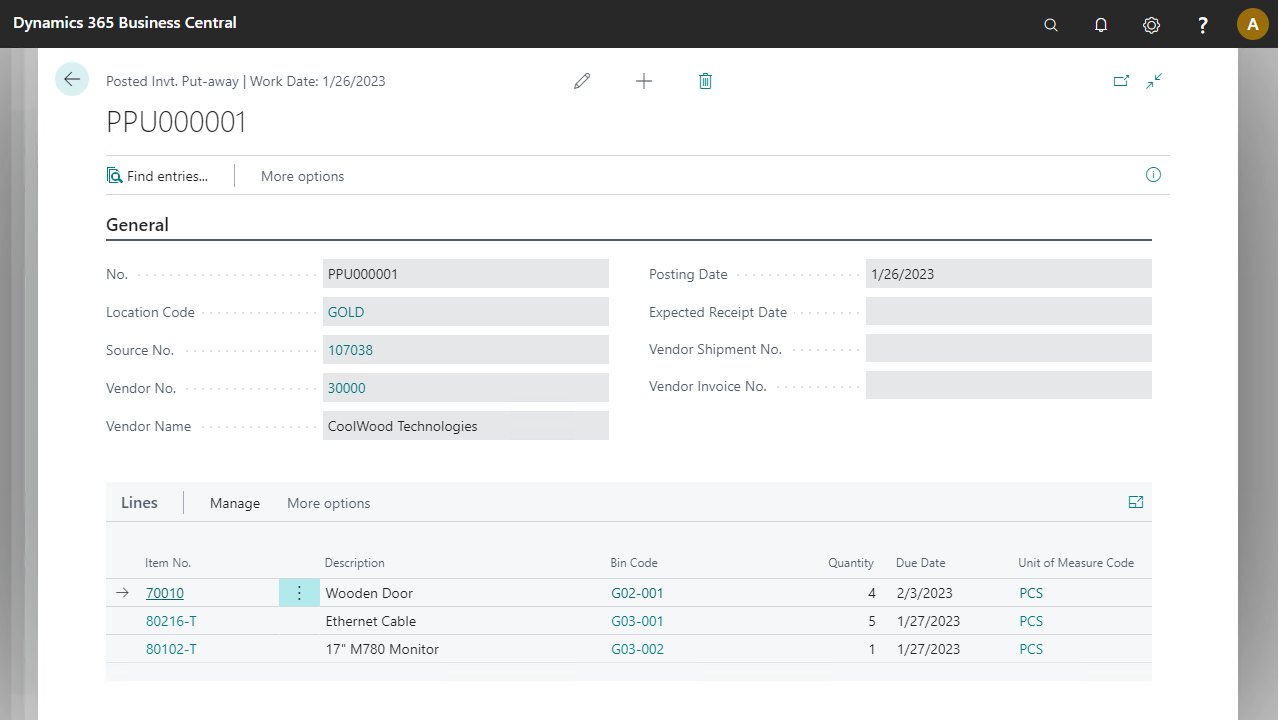Sort by Quantity column header
This screenshot has height=720, width=1280.
(x=851, y=563)
